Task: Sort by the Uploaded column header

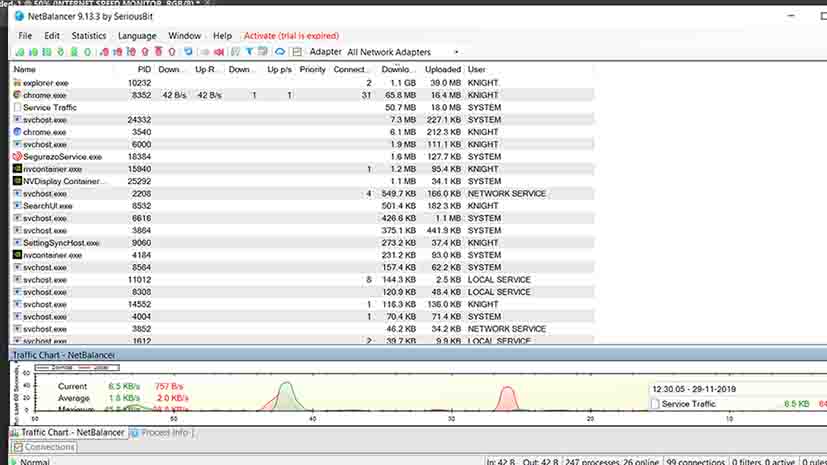Action: click(x=443, y=69)
